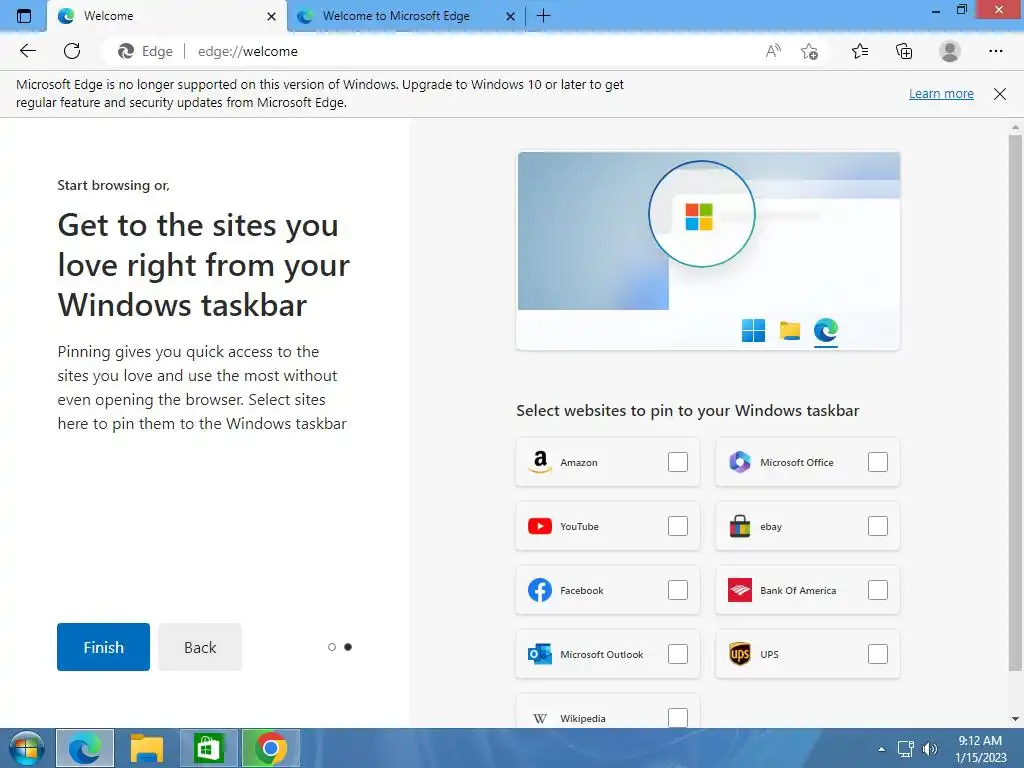1024x768 pixels.
Task: Click the taskbar illustration image
Action: coord(708,251)
